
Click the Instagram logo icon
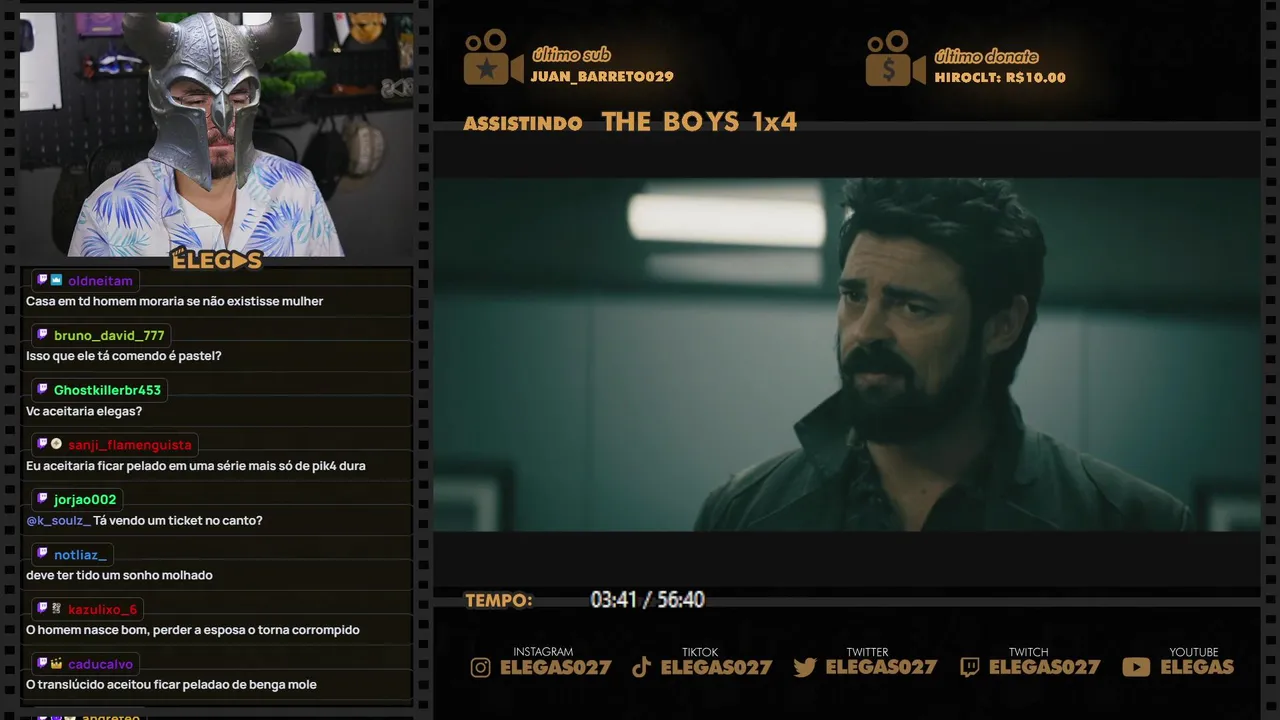(481, 668)
